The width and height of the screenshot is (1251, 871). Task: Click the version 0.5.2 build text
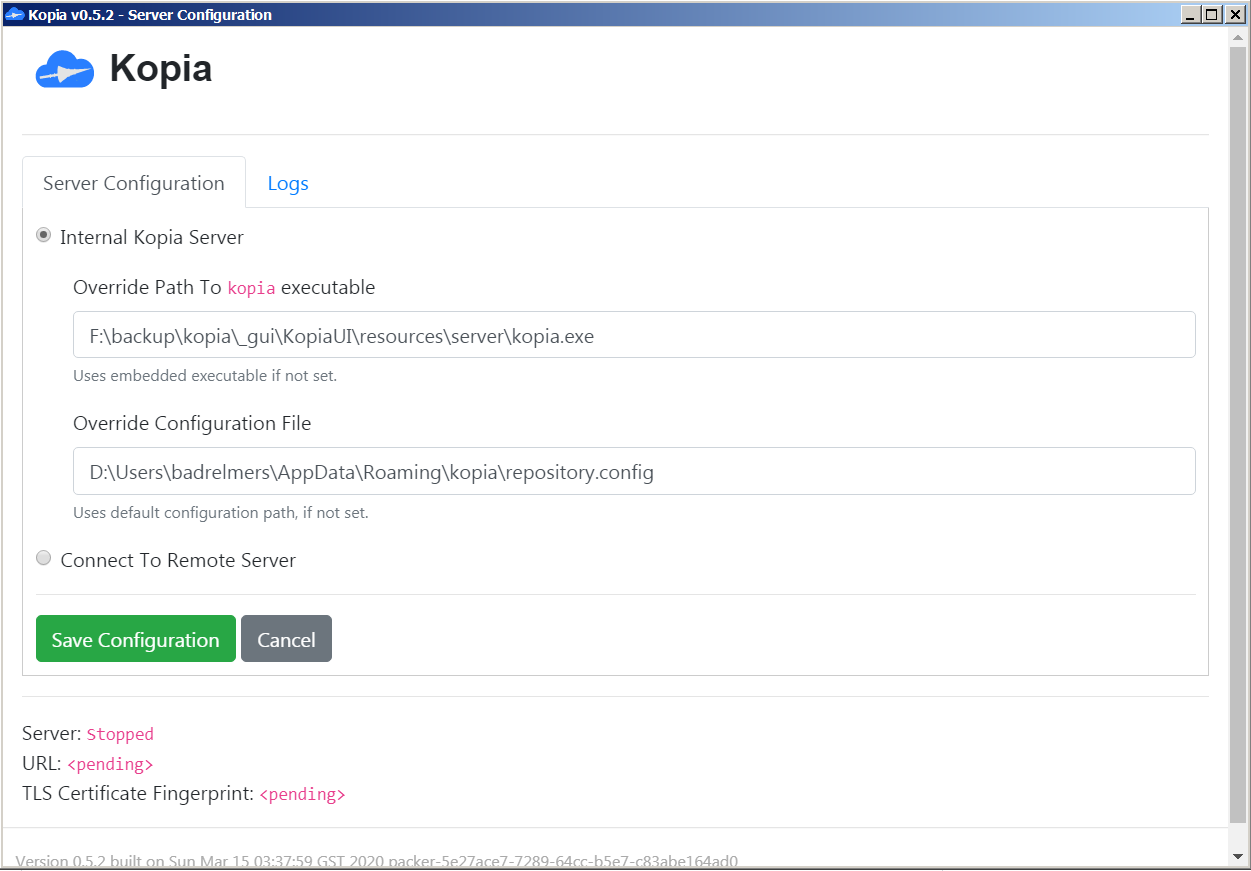(x=379, y=860)
